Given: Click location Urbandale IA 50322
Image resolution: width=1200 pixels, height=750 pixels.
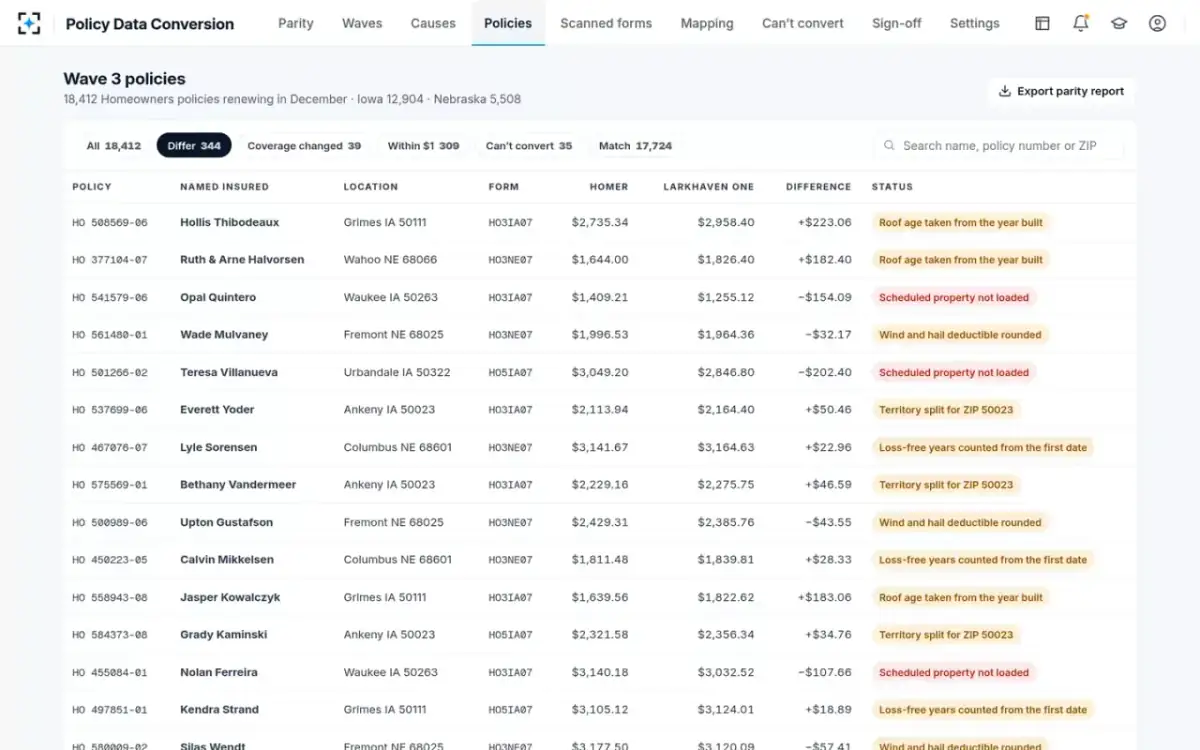Looking at the screenshot, I should 397,373.
